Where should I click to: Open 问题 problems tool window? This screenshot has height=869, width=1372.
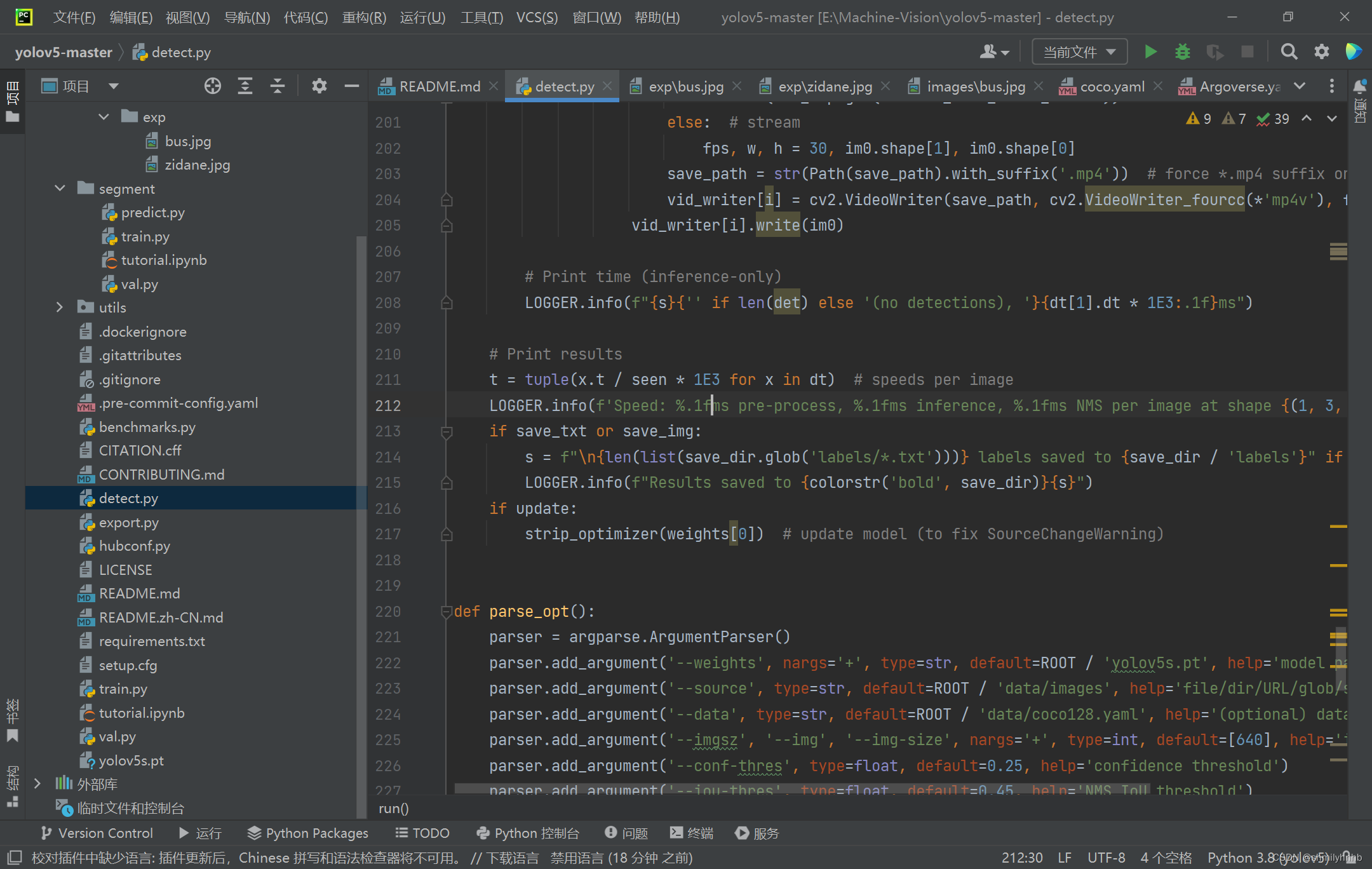pyautogui.click(x=626, y=833)
